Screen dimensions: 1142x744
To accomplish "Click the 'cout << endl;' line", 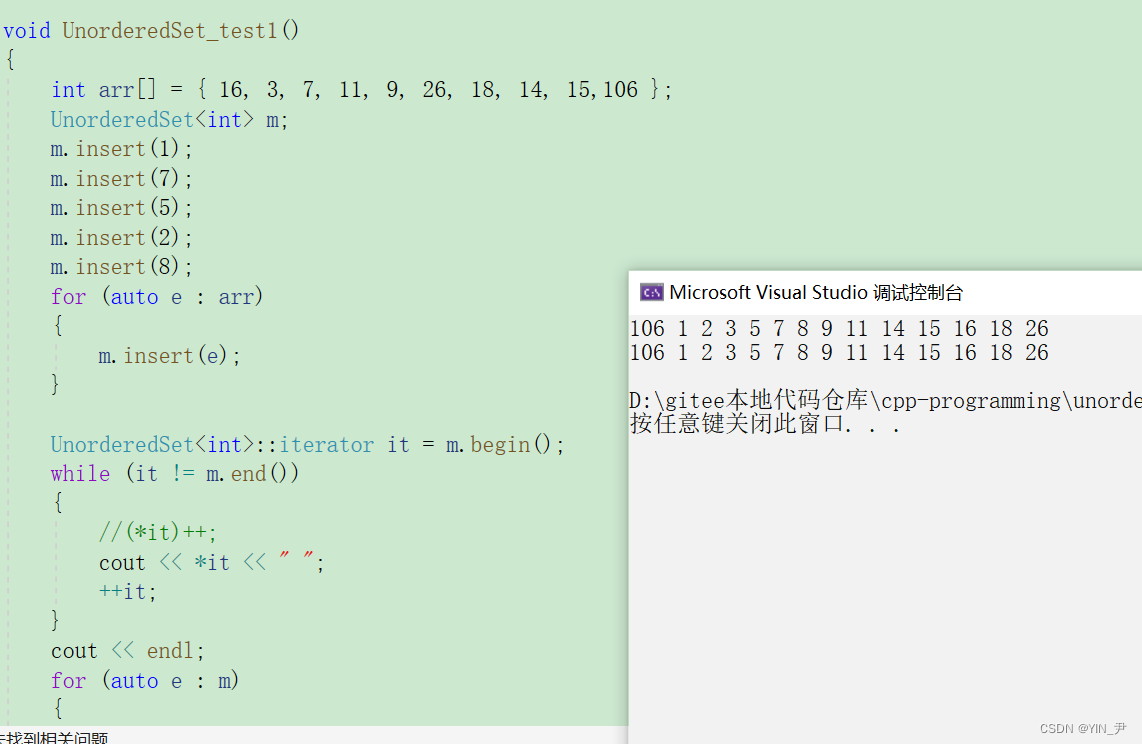I will tap(127, 651).
